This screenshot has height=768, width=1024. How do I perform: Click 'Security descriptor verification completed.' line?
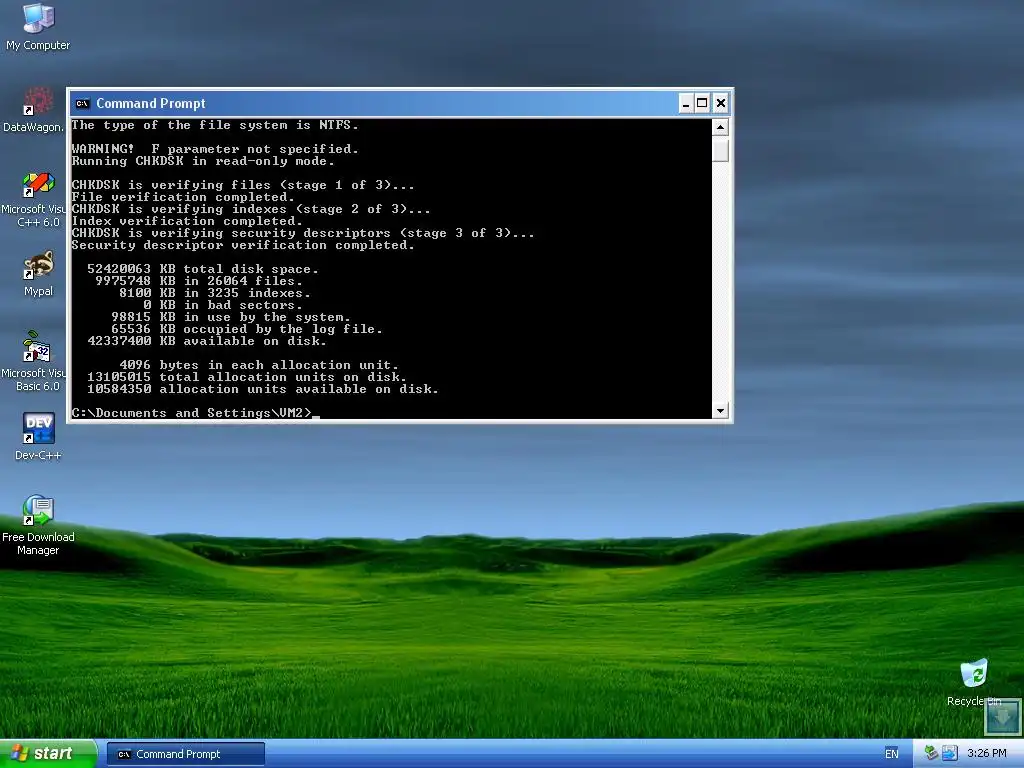pyautogui.click(x=243, y=245)
